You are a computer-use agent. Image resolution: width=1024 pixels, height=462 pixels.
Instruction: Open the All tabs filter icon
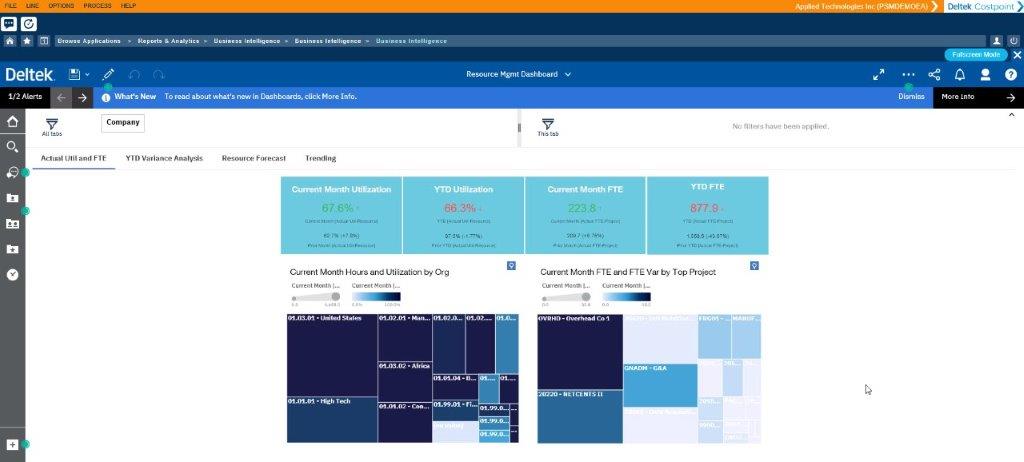tap(52, 124)
